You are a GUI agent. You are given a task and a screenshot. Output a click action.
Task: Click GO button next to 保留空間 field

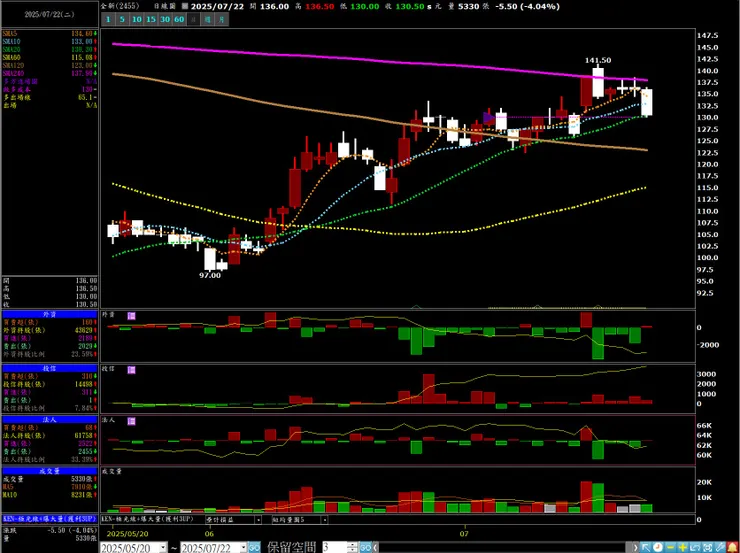point(366,547)
